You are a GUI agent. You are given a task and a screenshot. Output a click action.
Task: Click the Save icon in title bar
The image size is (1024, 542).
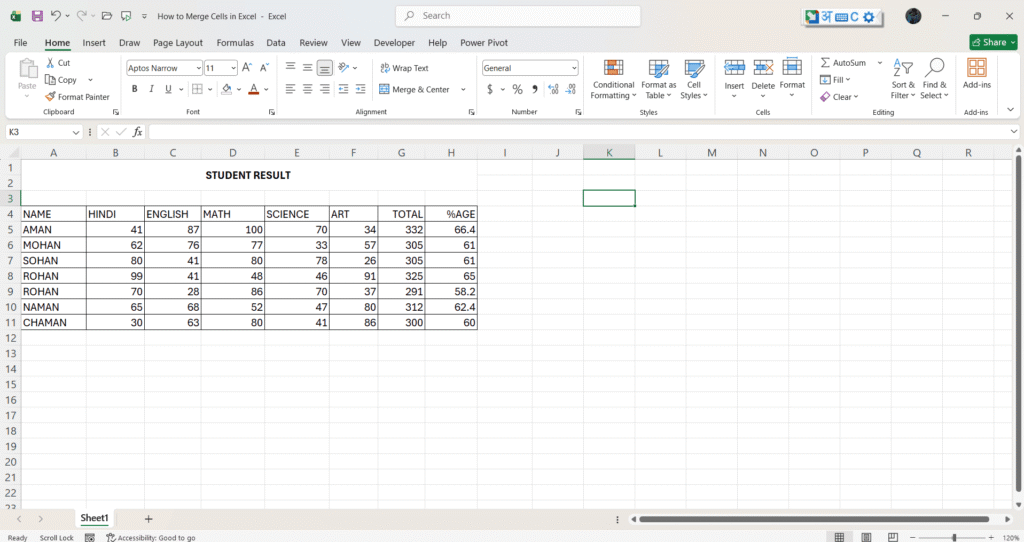click(x=37, y=16)
